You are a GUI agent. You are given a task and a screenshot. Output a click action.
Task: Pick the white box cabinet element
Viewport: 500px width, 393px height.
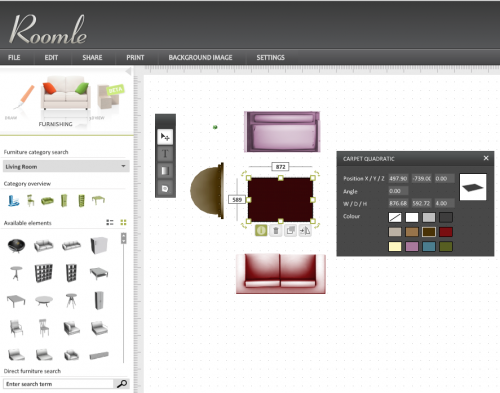[99, 246]
